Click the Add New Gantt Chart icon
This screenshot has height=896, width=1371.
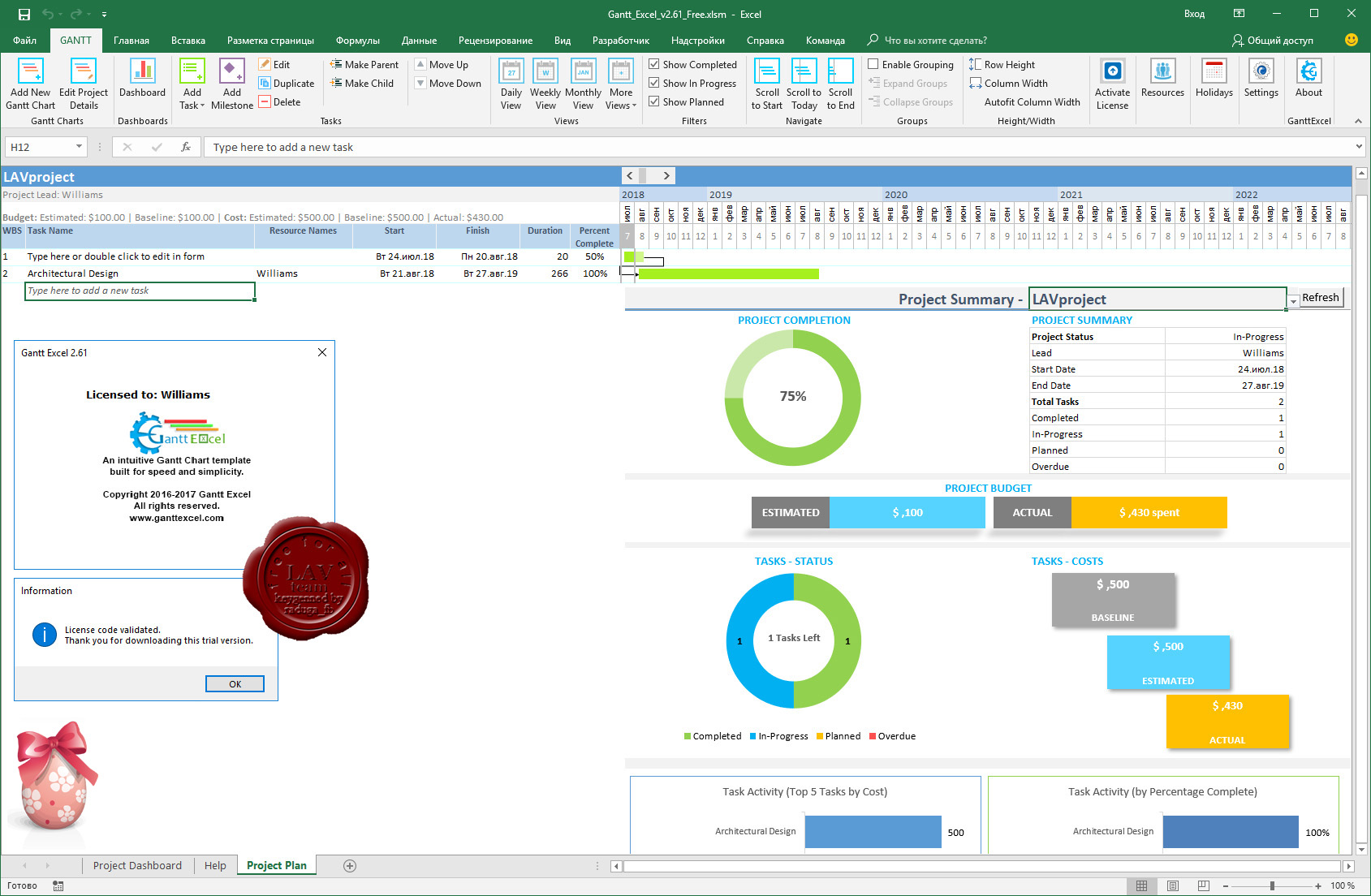click(31, 84)
